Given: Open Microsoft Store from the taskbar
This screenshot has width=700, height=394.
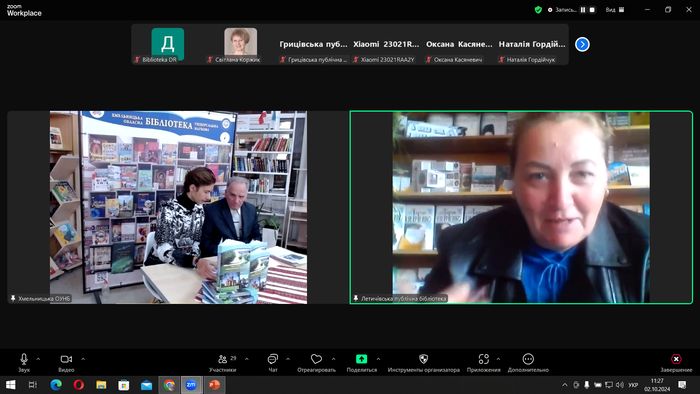Looking at the screenshot, I should click(124, 385).
